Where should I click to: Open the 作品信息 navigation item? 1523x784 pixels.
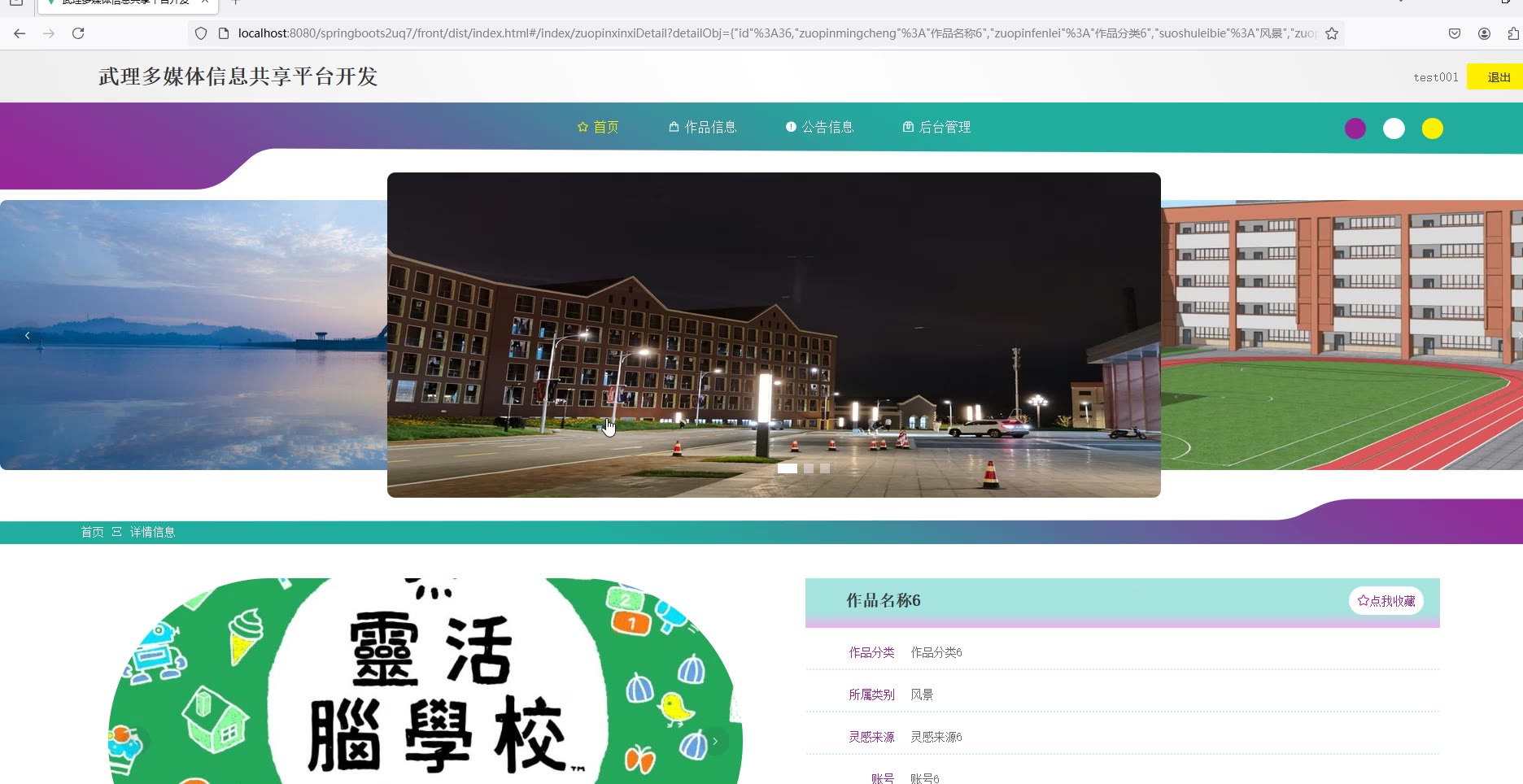(703, 127)
